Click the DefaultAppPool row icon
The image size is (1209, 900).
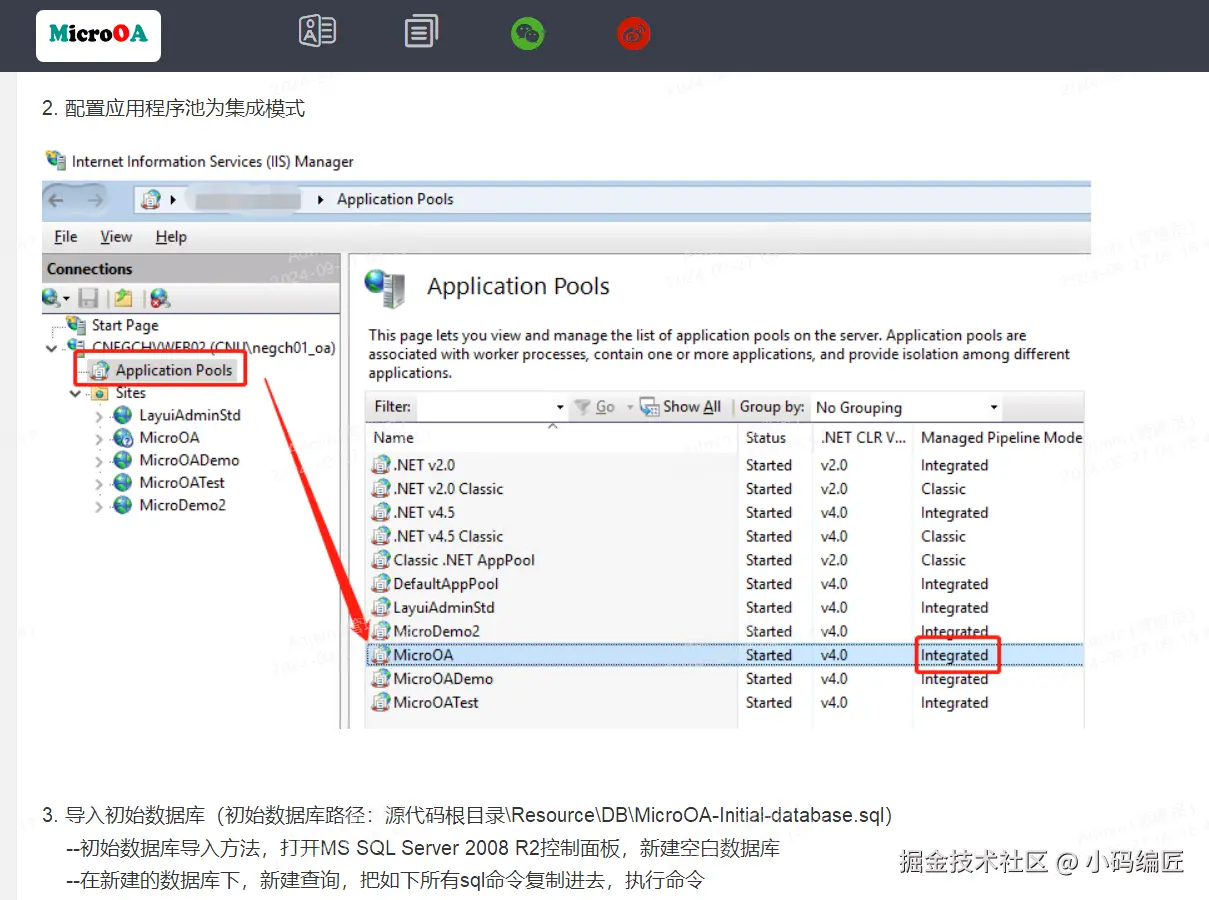381,584
